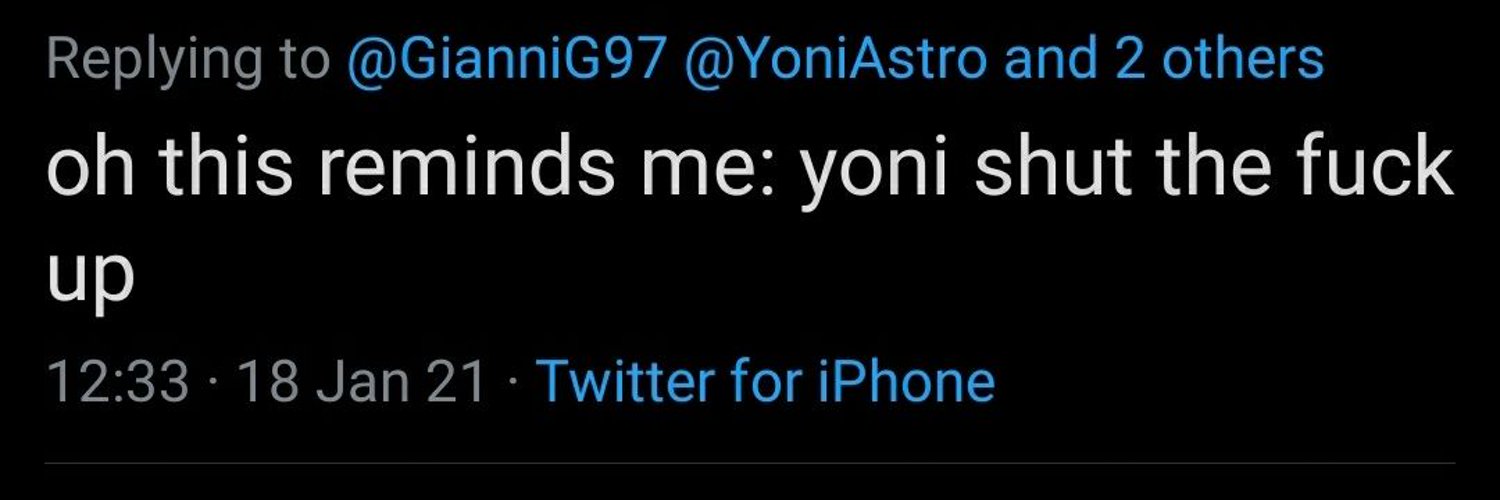The width and height of the screenshot is (1500, 500).
Task: Click the divider line beneath the tweet
Action: [x=750, y=463]
